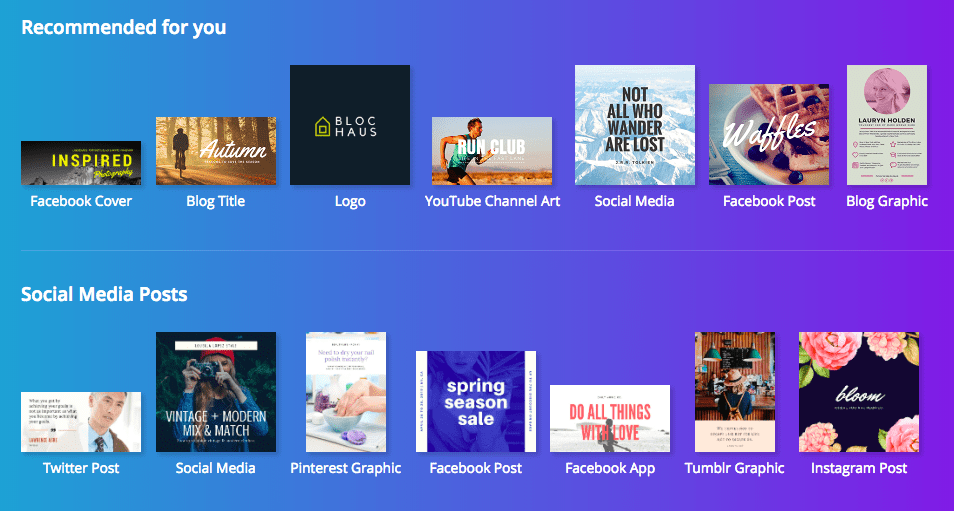The image size is (954, 511).
Task: Choose the Bloc Haus Logo template
Action: pos(350,125)
